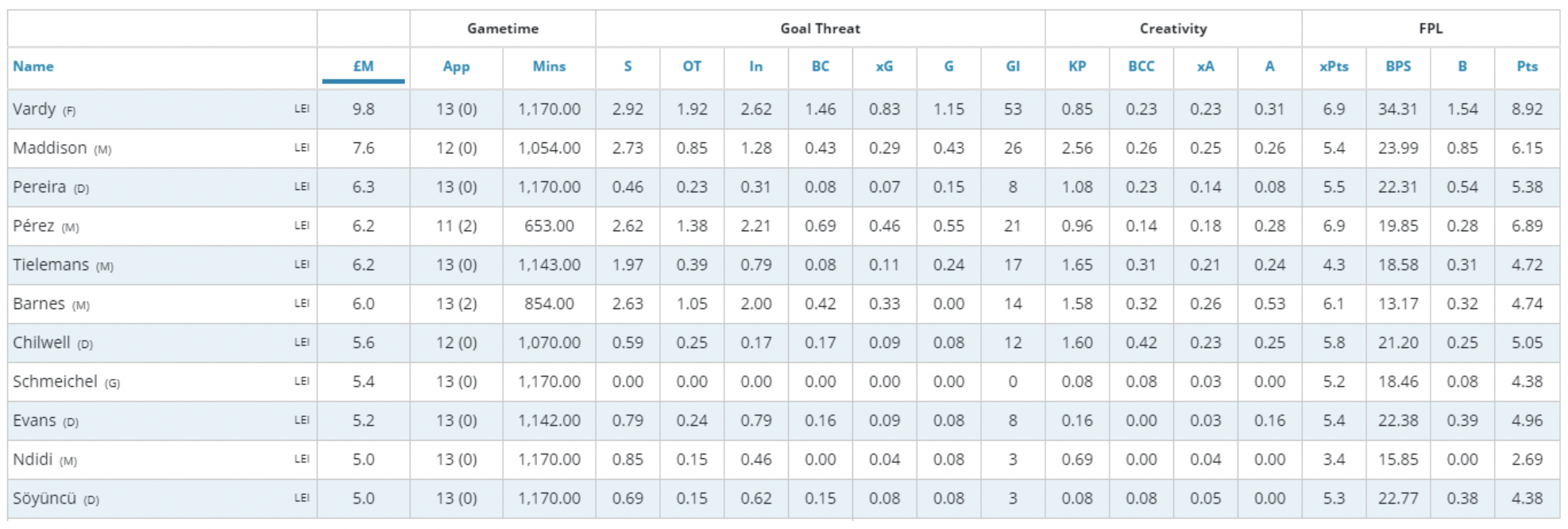Sort table by Name column header
The height and width of the screenshot is (529, 1568).
click(33, 67)
